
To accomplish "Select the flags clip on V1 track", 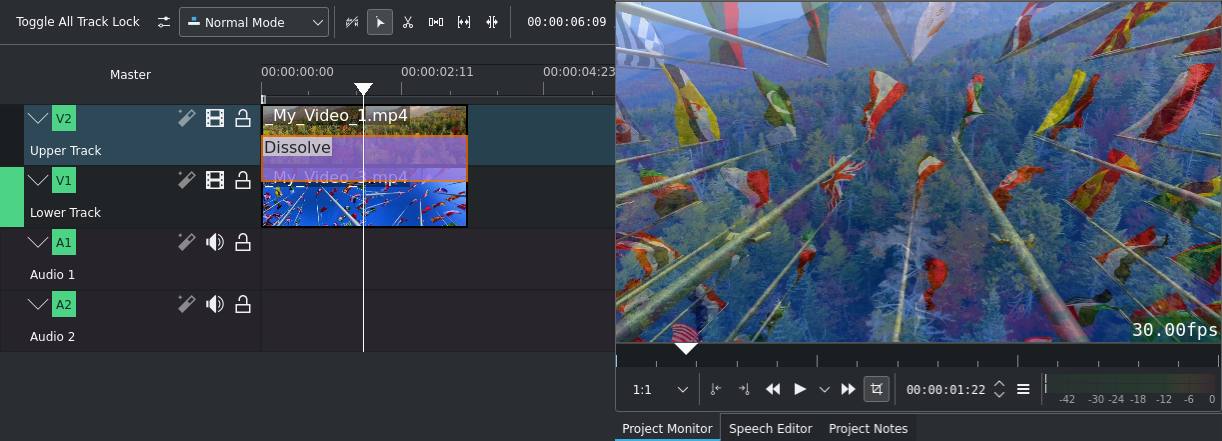I will [x=364, y=204].
